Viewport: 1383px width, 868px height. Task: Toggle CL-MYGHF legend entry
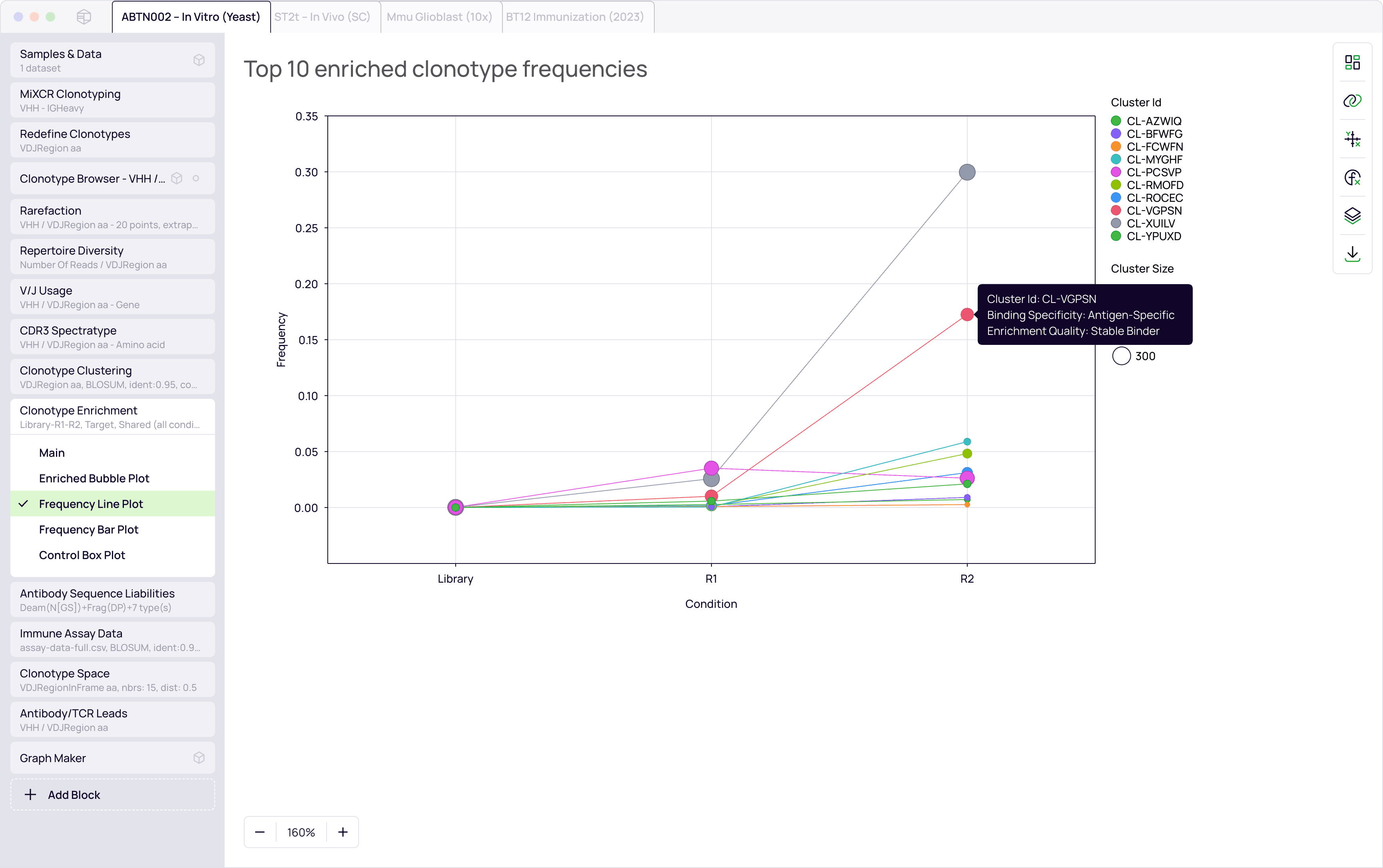click(1154, 159)
